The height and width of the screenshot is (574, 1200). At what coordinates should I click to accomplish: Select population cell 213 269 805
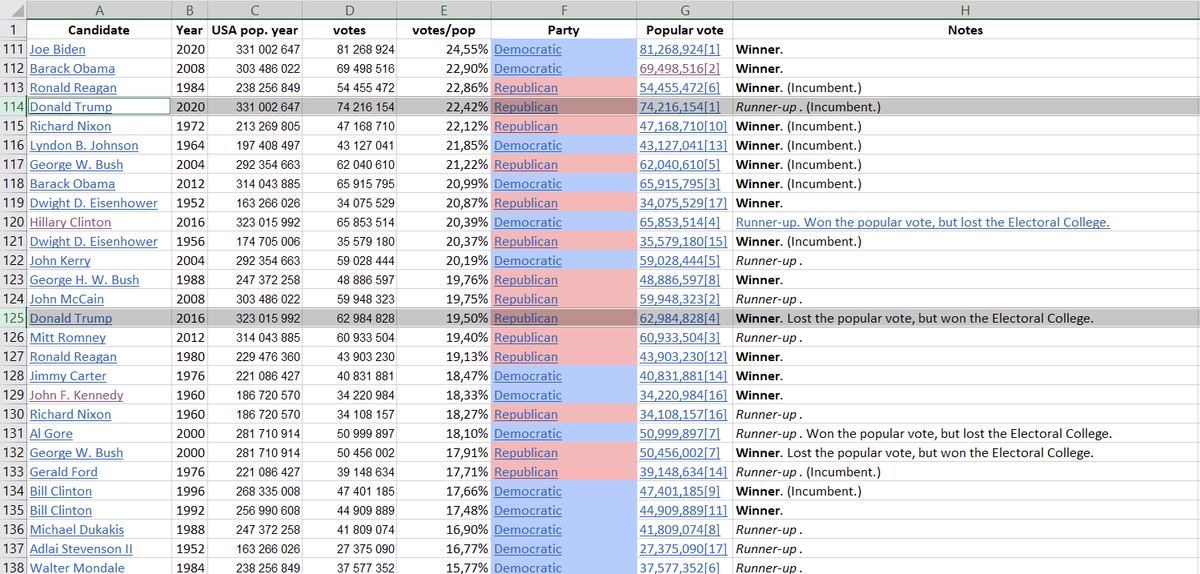[x=255, y=126]
